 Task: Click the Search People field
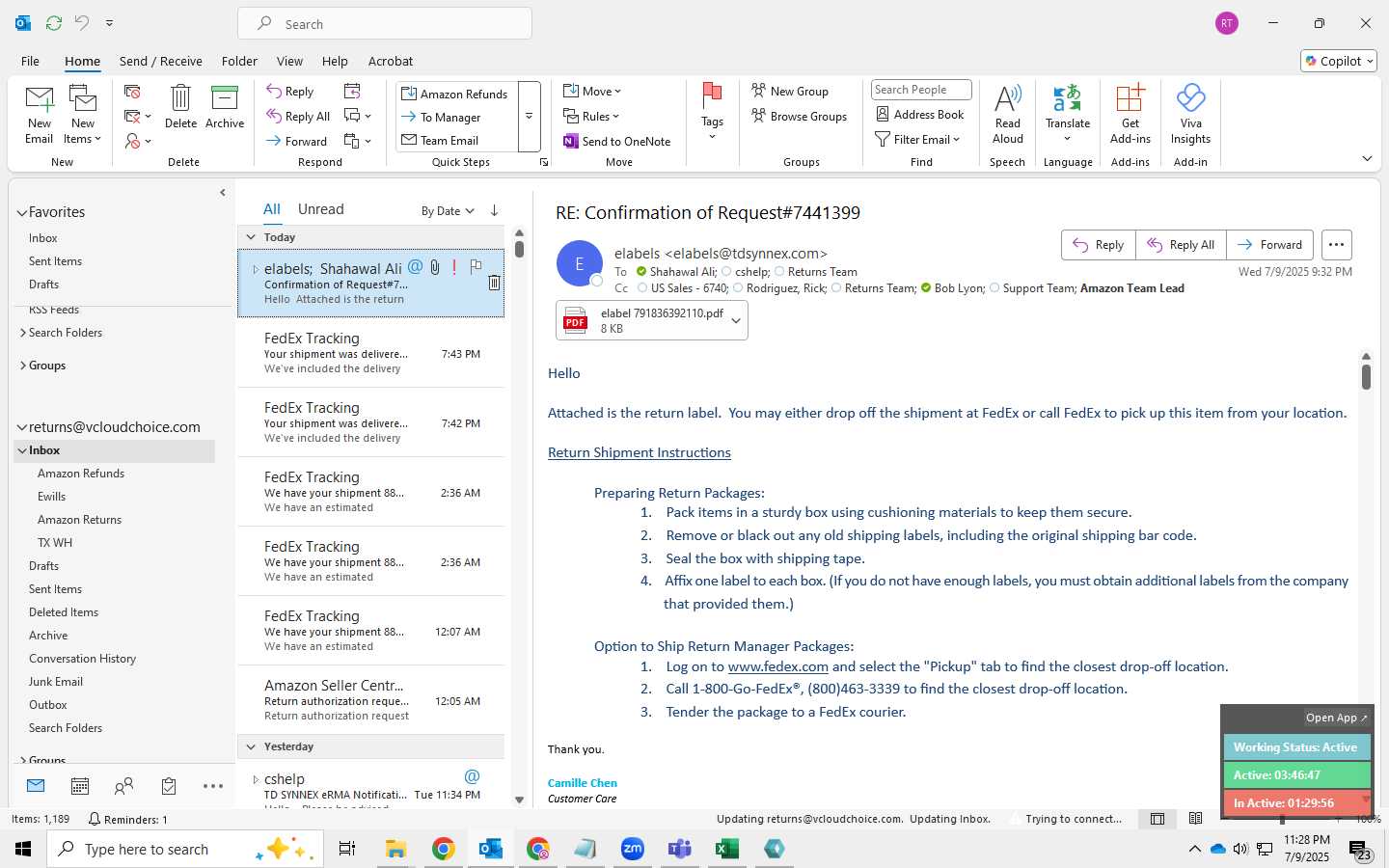[920, 90]
